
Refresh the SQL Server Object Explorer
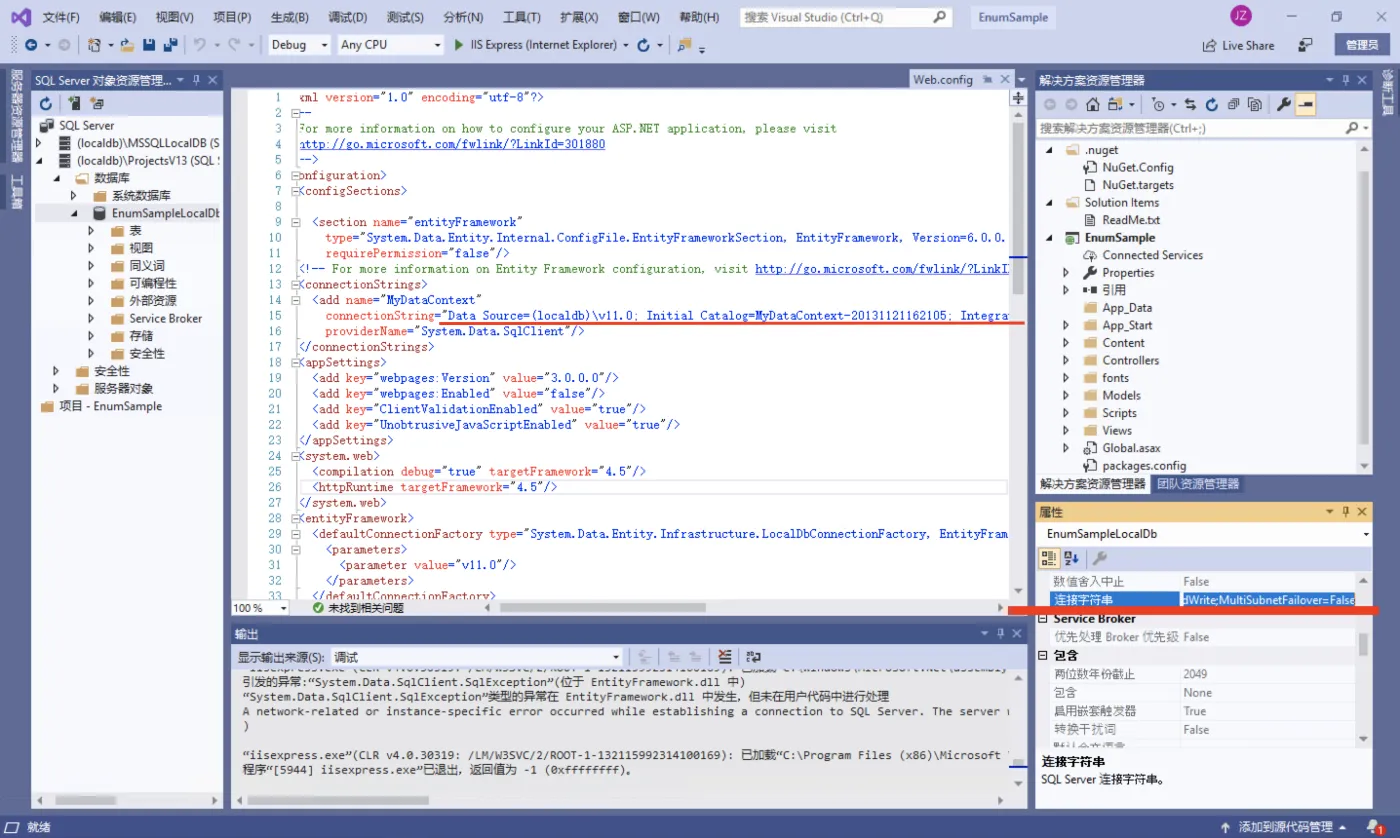tap(46, 103)
